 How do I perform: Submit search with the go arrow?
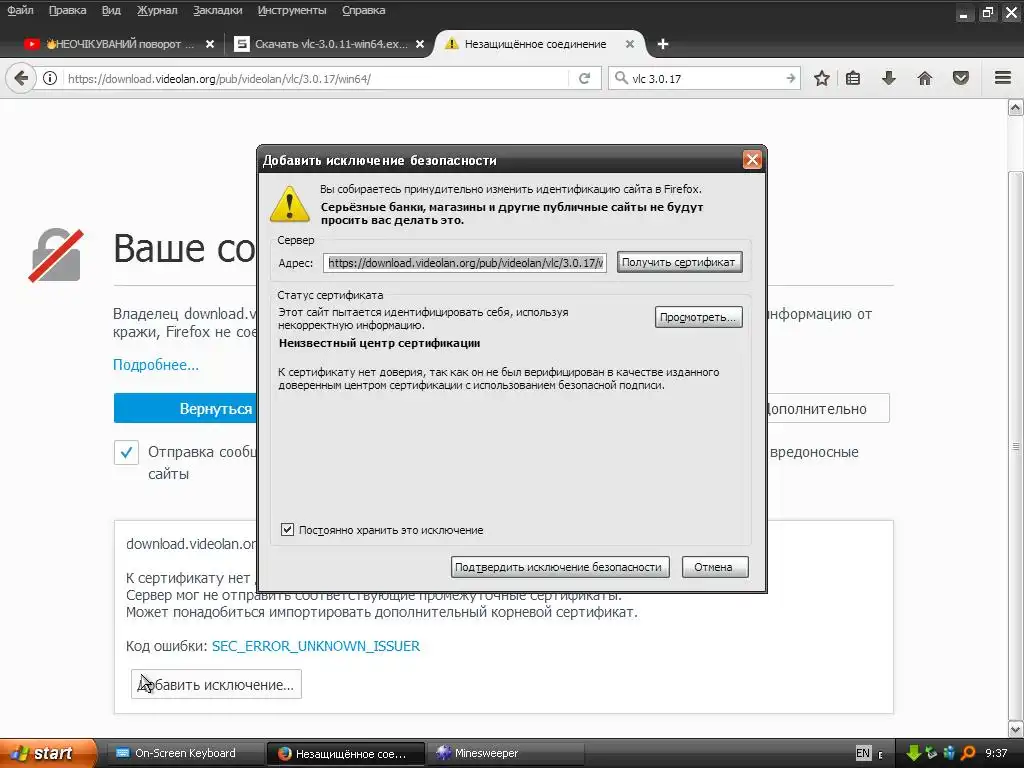(791, 78)
